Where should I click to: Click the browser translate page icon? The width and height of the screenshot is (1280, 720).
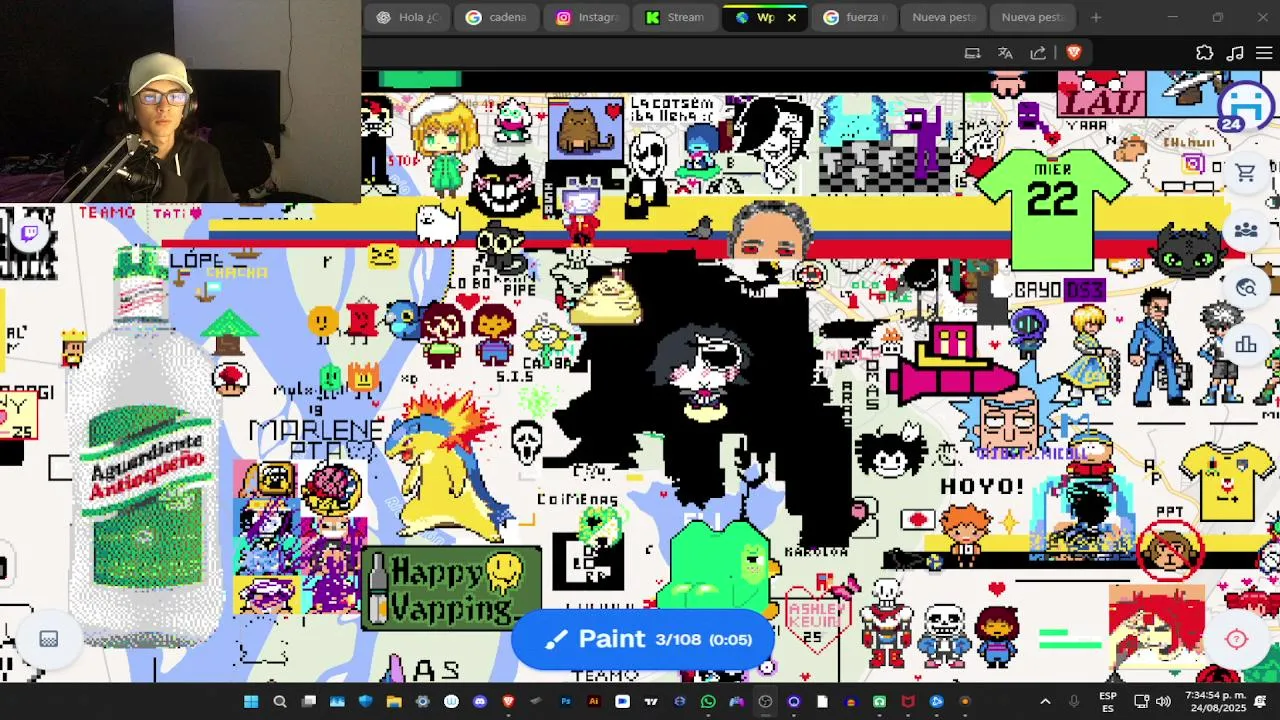pyautogui.click(x=1005, y=53)
